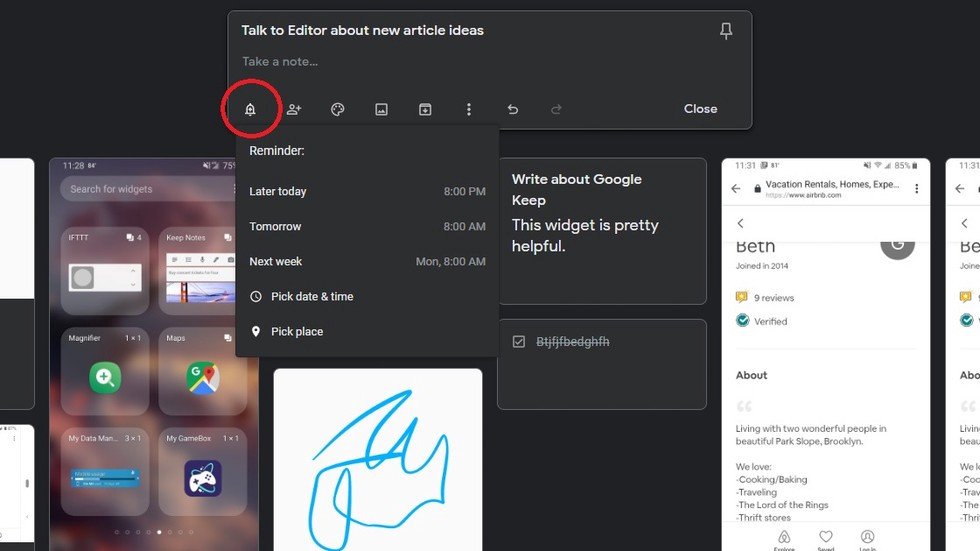The height and width of the screenshot is (551, 980).
Task: Open the Collaborator add-person icon
Action: [294, 109]
